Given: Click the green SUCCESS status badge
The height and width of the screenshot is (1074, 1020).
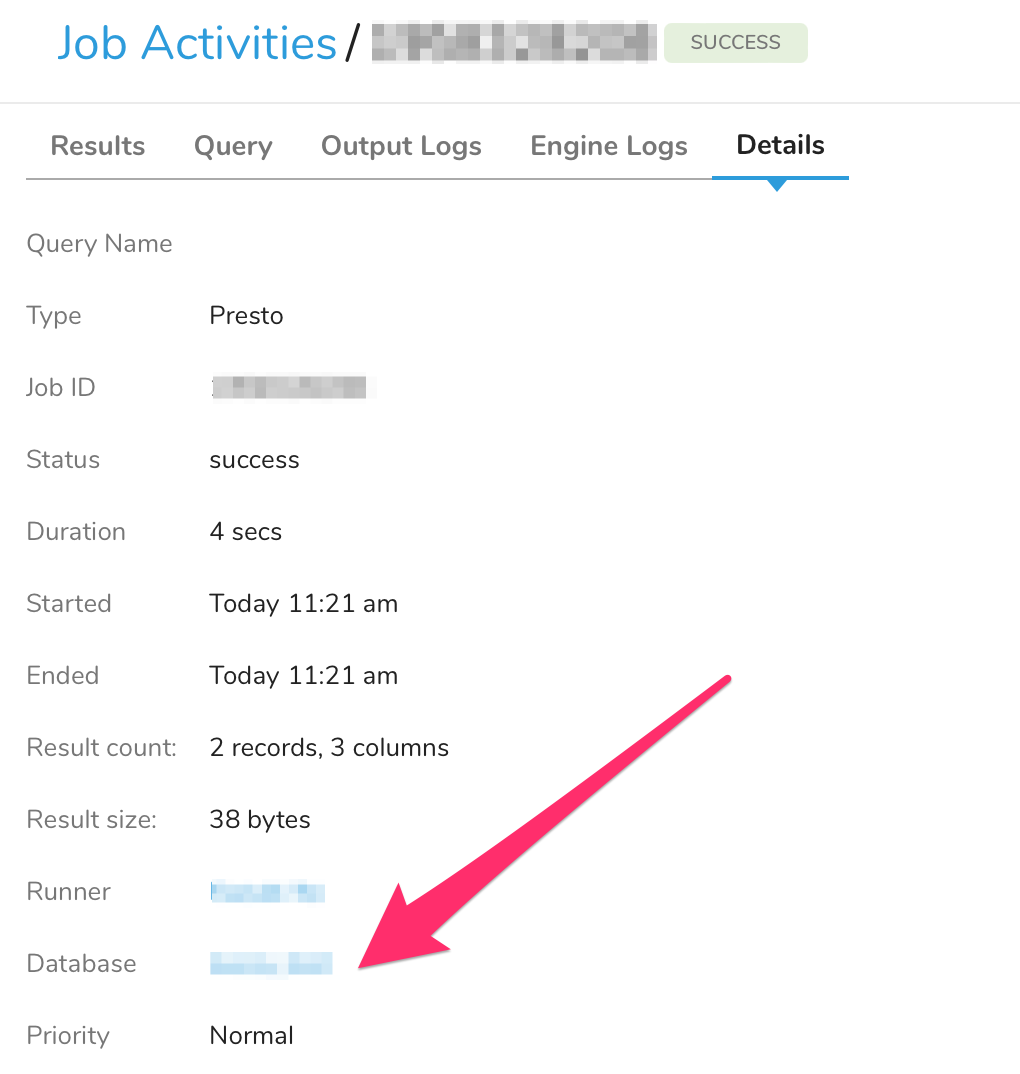Looking at the screenshot, I should pos(735,43).
